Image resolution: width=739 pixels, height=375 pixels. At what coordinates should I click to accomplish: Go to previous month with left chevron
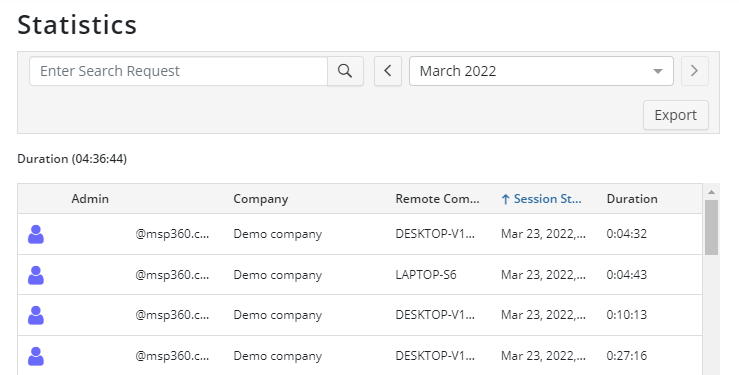coord(388,71)
